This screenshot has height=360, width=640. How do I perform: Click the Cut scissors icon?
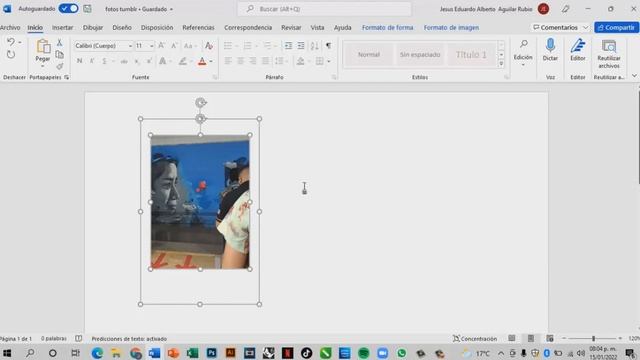[60, 42]
